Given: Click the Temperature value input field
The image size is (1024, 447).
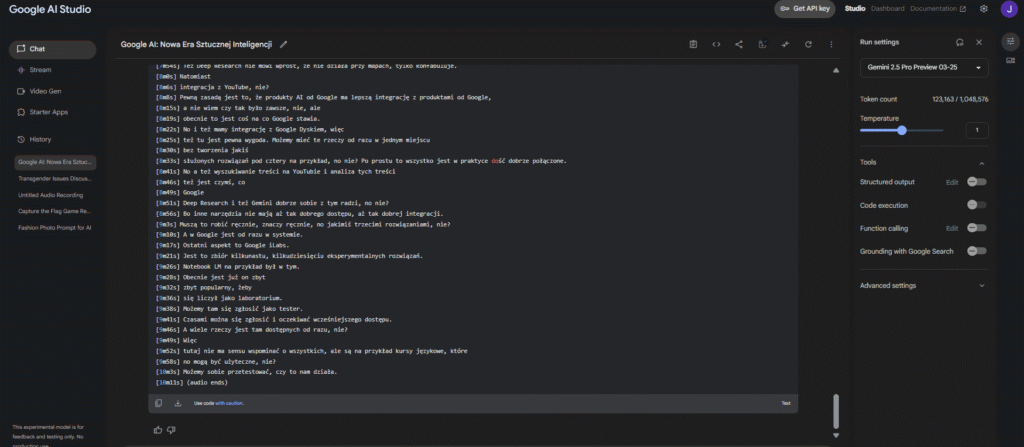Looking at the screenshot, I should 977,130.
